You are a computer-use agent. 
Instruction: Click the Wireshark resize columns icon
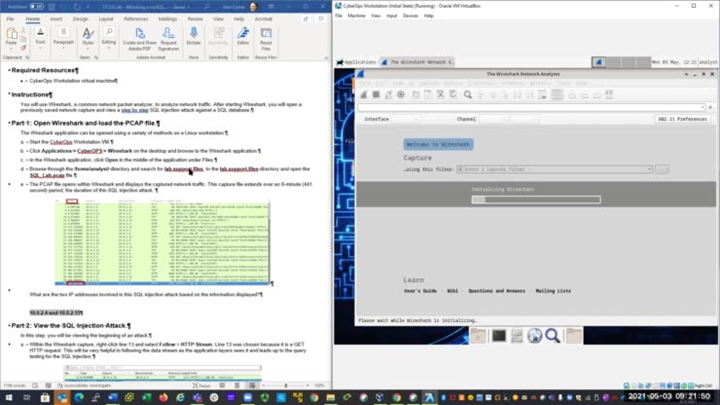[609, 95]
